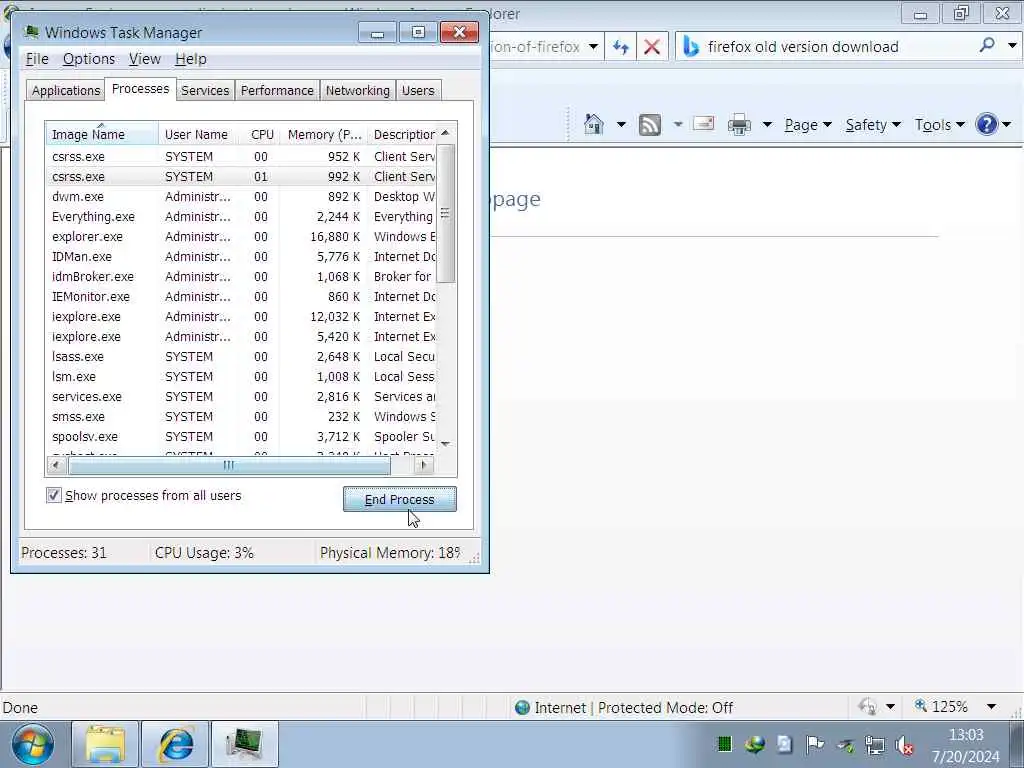Viewport: 1024px width, 768px height.
Task: Expand the address bar history dropdown
Action: [x=593, y=47]
